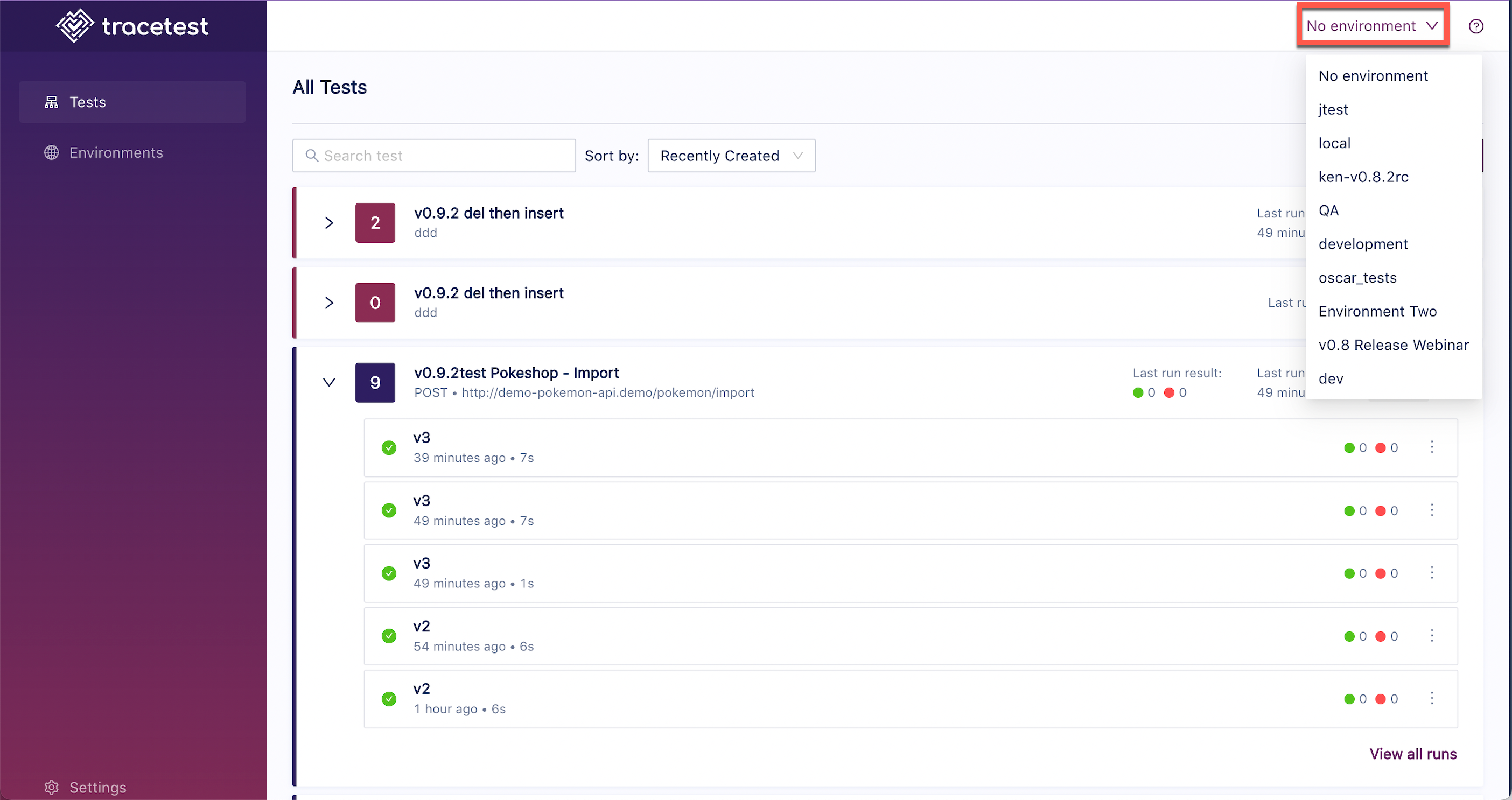This screenshot has height=800, width=1512.
Task: Toggle expand row with 0 badge
Action: (x=330, y=303)
